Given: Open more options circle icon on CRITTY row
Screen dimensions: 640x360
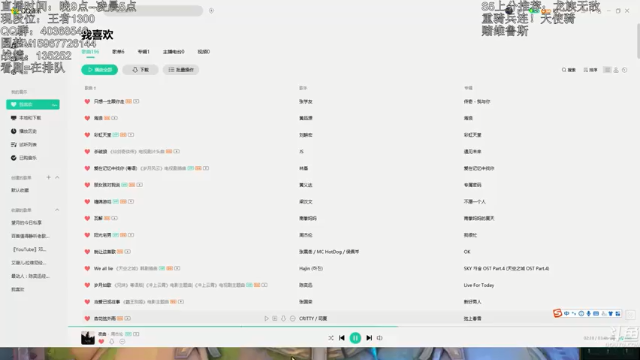Looking at the screenshot, I should [293, 318].
